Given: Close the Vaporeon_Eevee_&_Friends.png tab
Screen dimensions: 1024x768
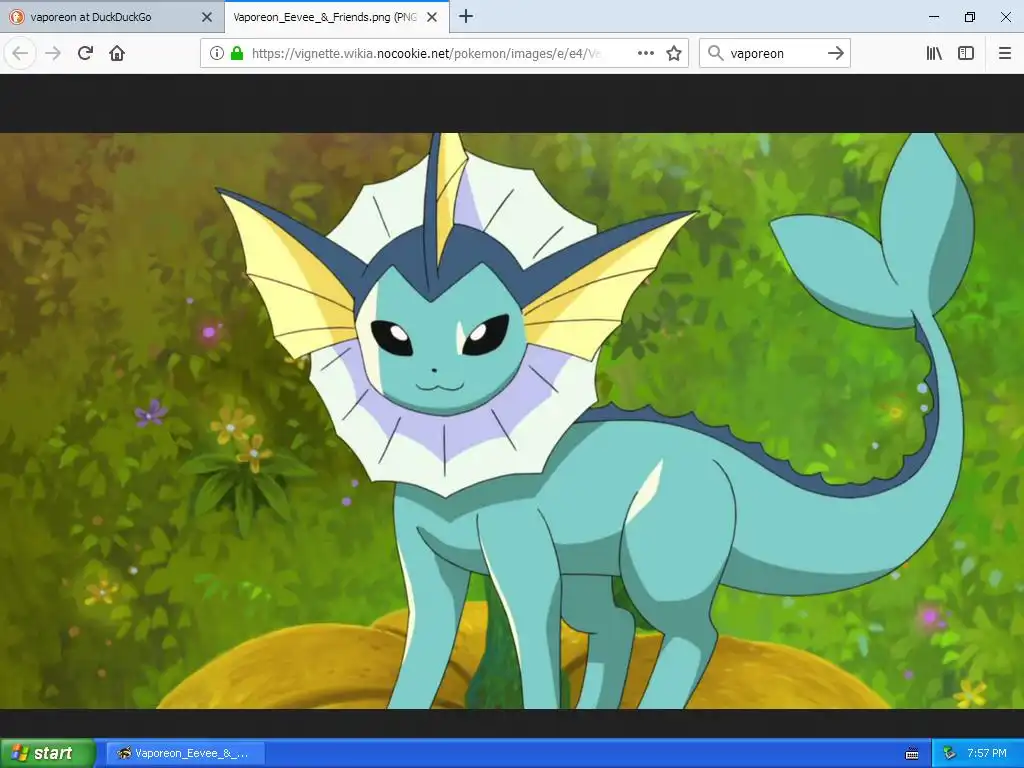Looking at the screenshot, I should (432, 17).
